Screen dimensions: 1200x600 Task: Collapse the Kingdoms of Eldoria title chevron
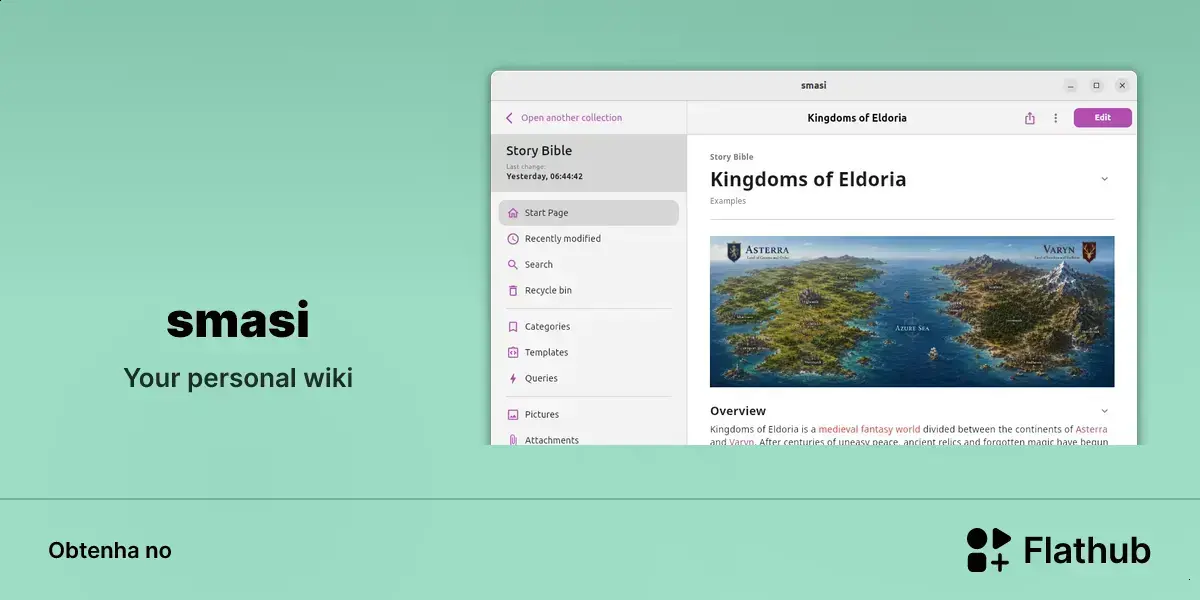pyautogui.click(x=1105, y=179)
